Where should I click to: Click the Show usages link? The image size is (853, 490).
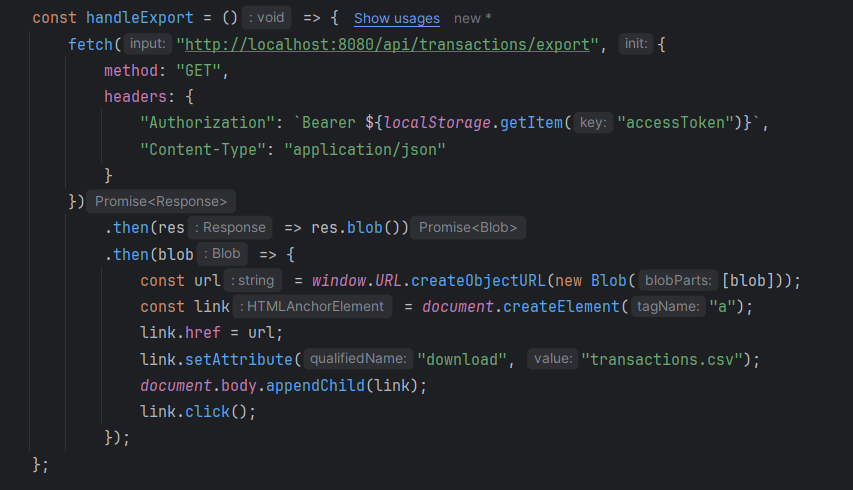(396, 19)
